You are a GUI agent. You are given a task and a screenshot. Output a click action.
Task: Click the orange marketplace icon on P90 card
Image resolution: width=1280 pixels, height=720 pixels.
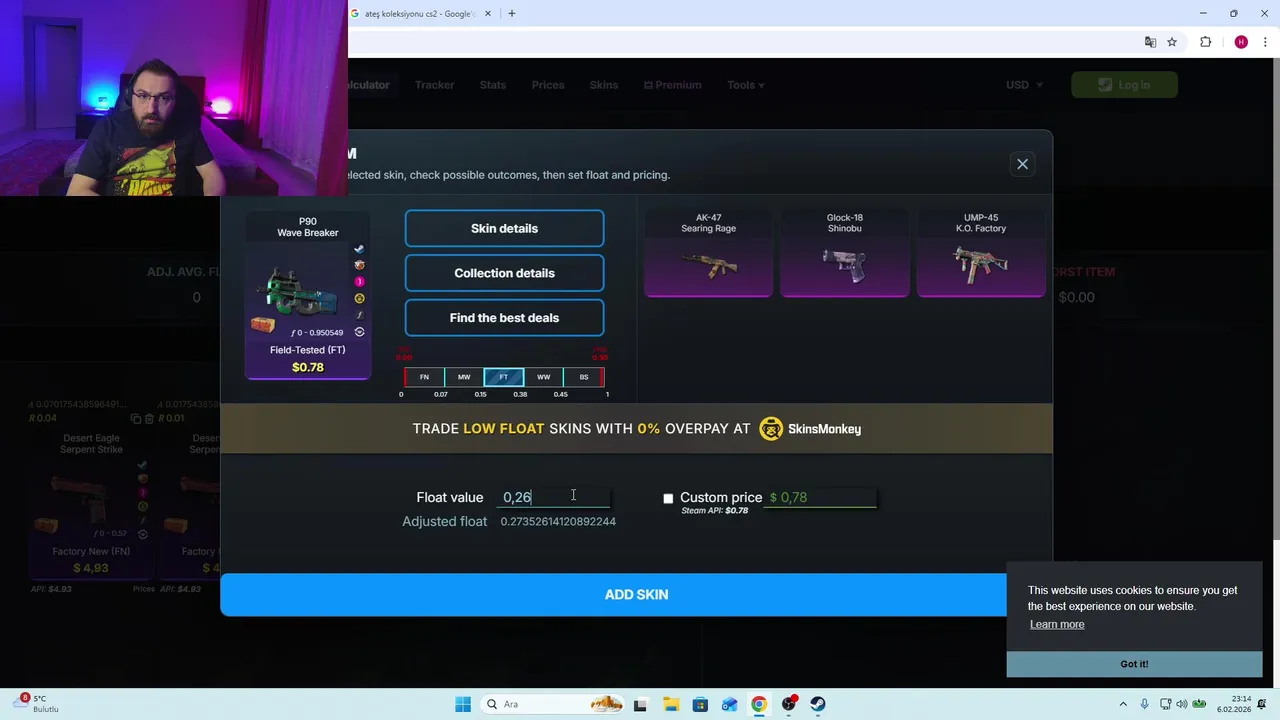(359, 265)
